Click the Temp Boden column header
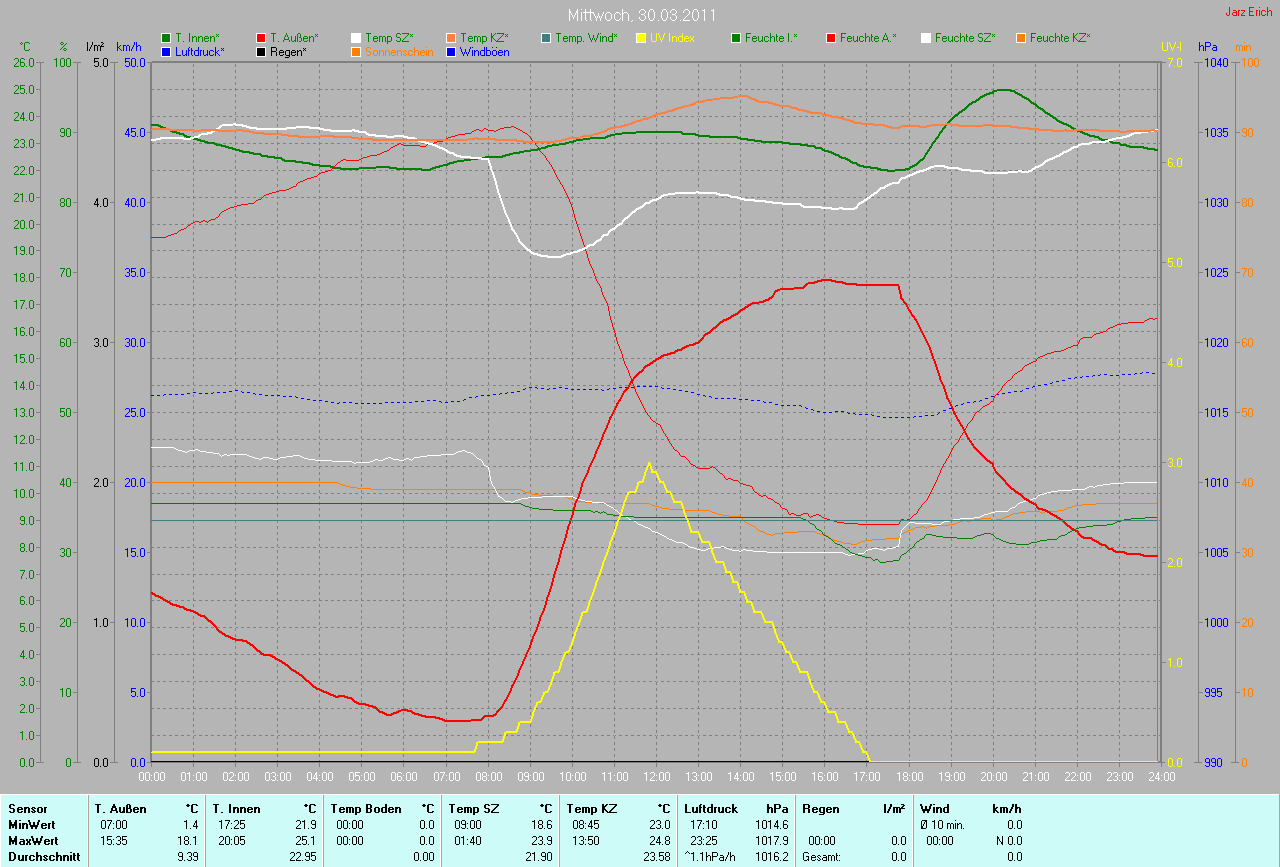 [x=366, y=809]
